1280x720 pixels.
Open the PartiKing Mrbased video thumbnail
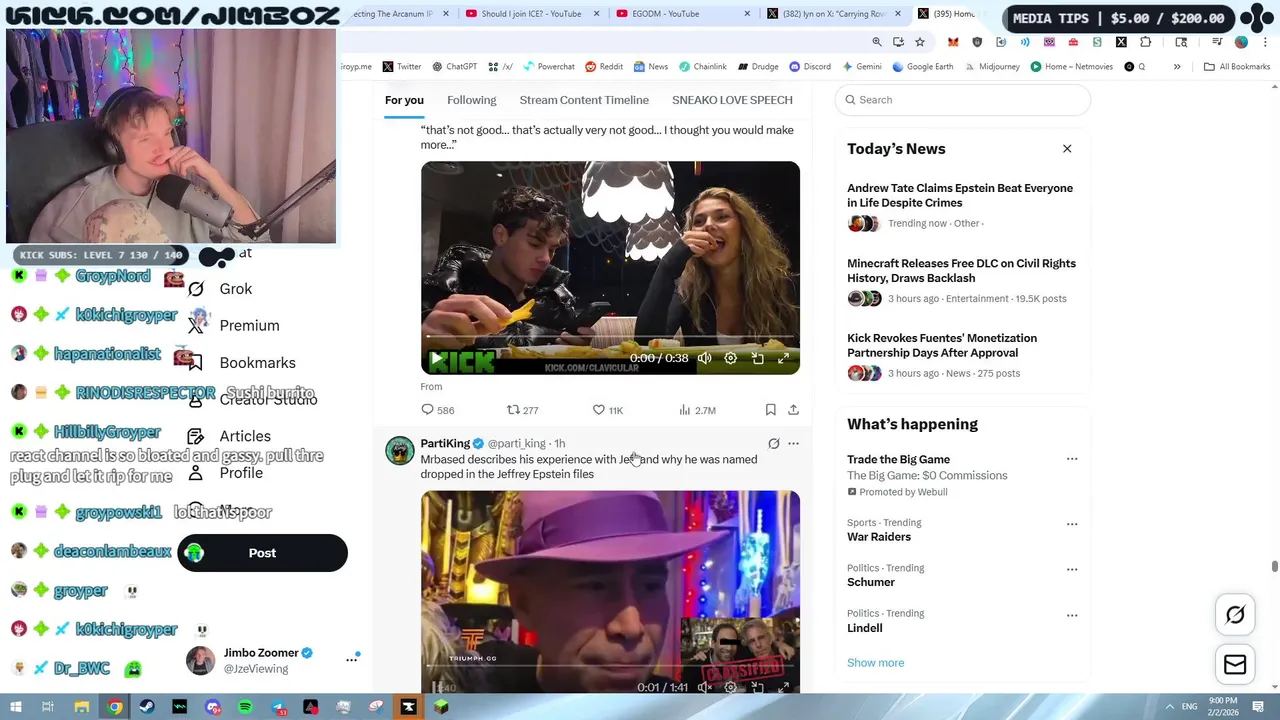pos(610,590)
